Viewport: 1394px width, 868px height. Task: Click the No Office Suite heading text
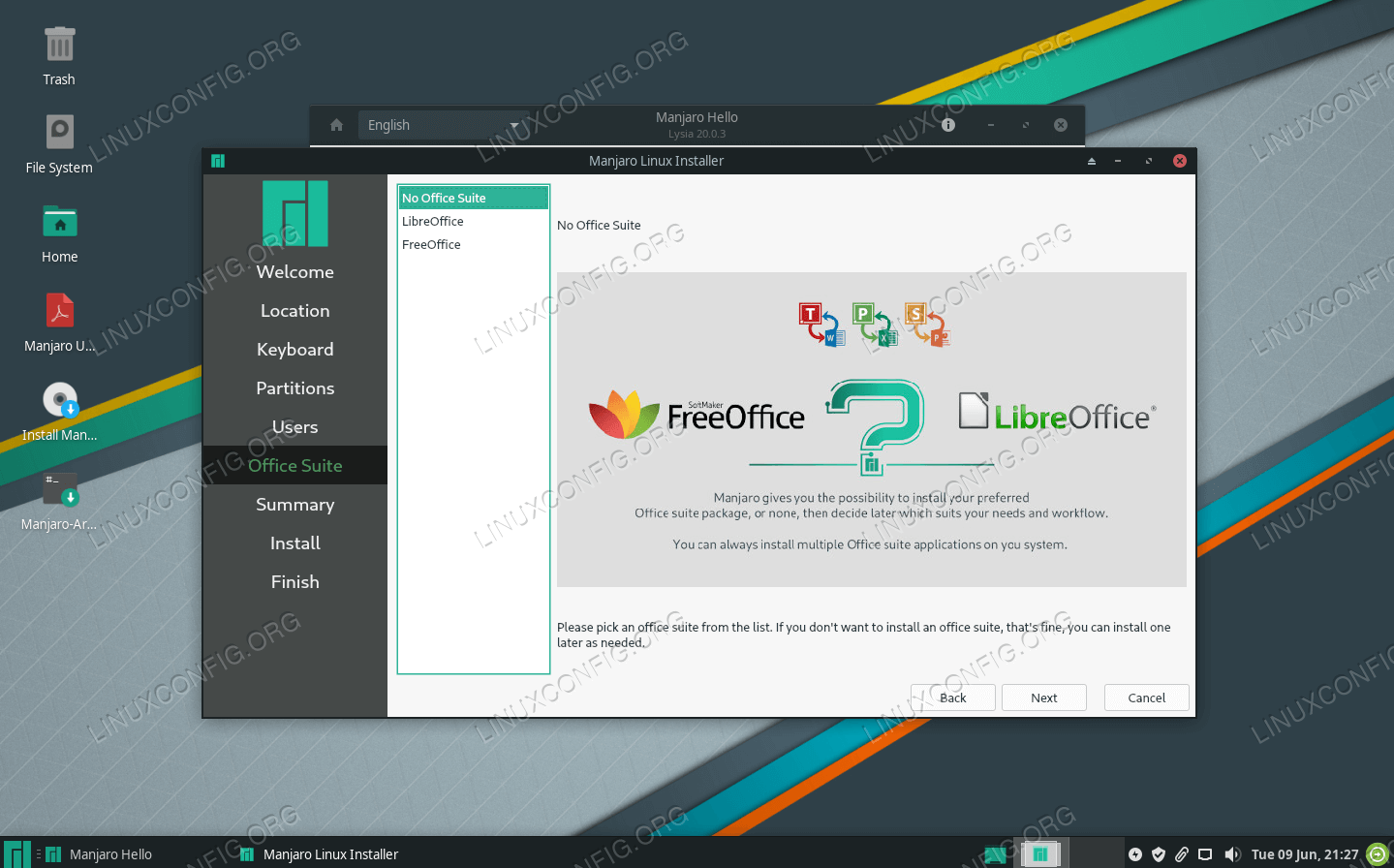click(x=599, y=225)
